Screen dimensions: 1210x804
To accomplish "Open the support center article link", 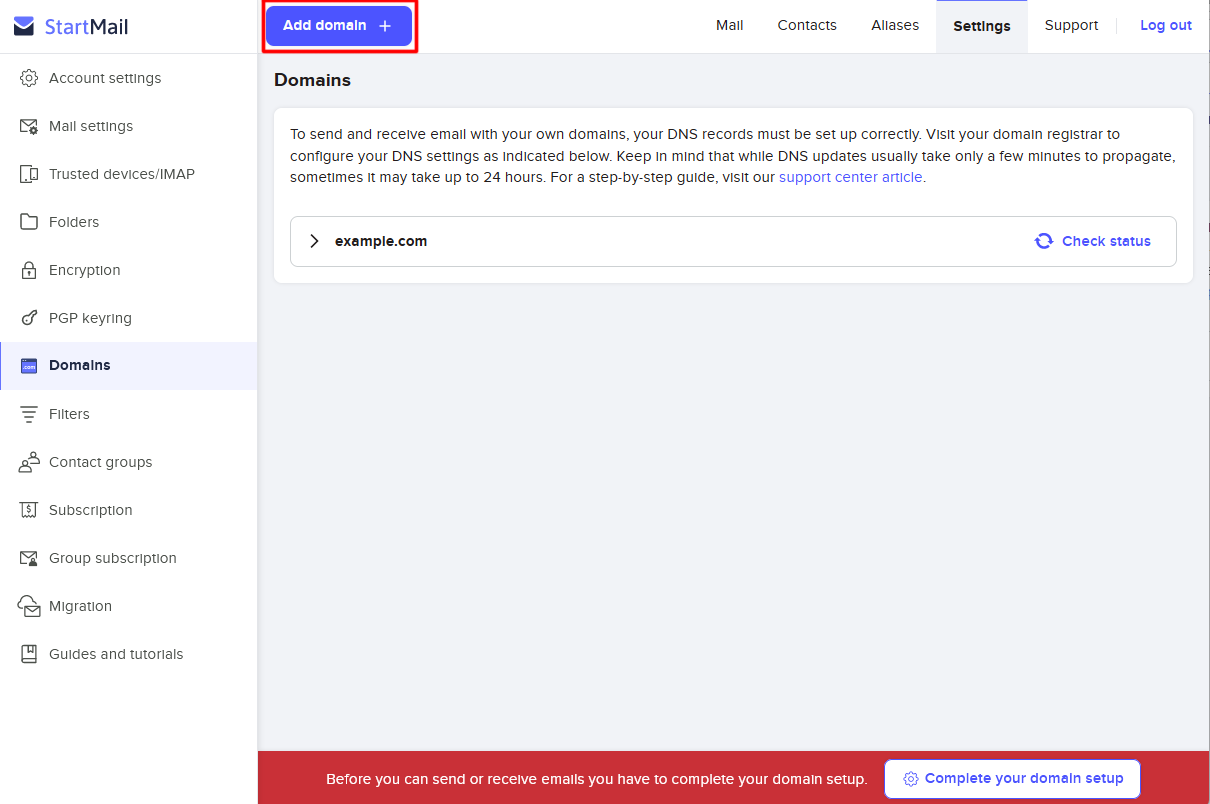I will (x=850, y=177).
